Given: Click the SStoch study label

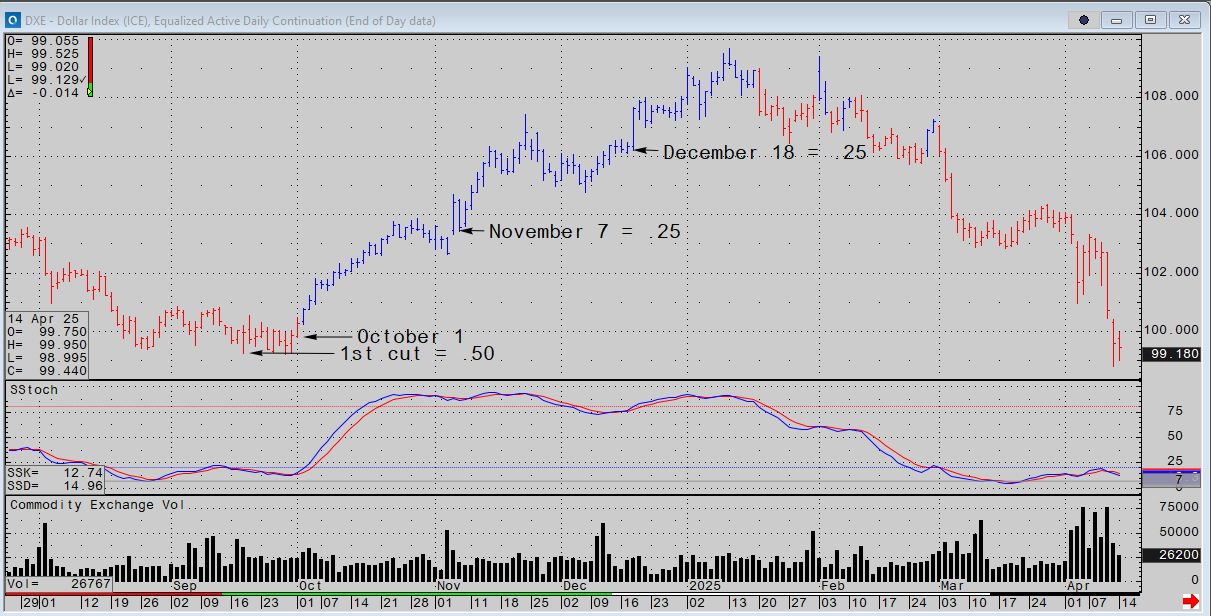Looking at the screenshot, I should click(34, 389).
